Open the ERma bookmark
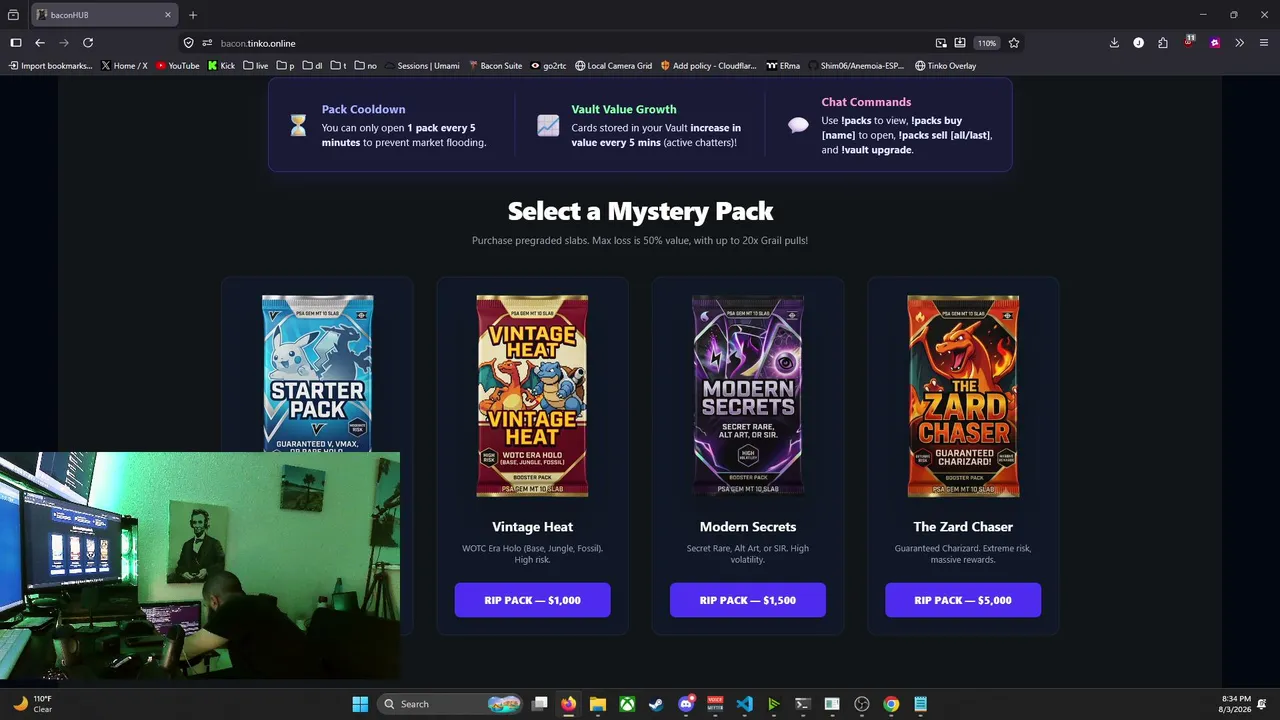The image size is (1280, 720). coord(784,66)
